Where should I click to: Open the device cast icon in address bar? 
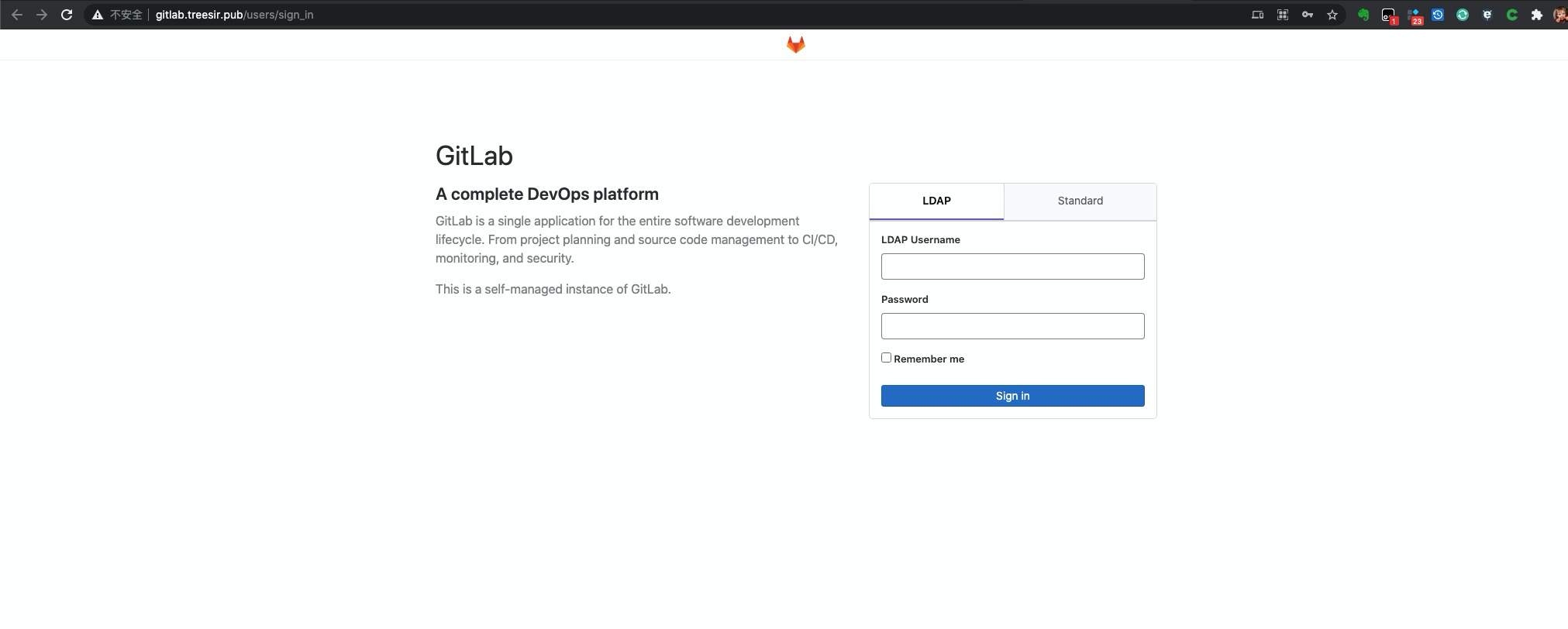tap(1258, 15)
